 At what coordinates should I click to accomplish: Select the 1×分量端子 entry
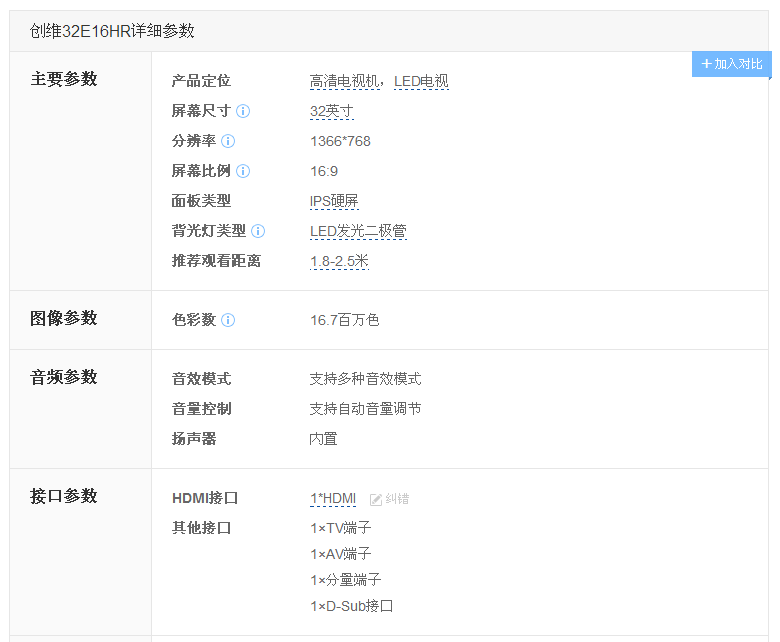[x=346, y=580]
